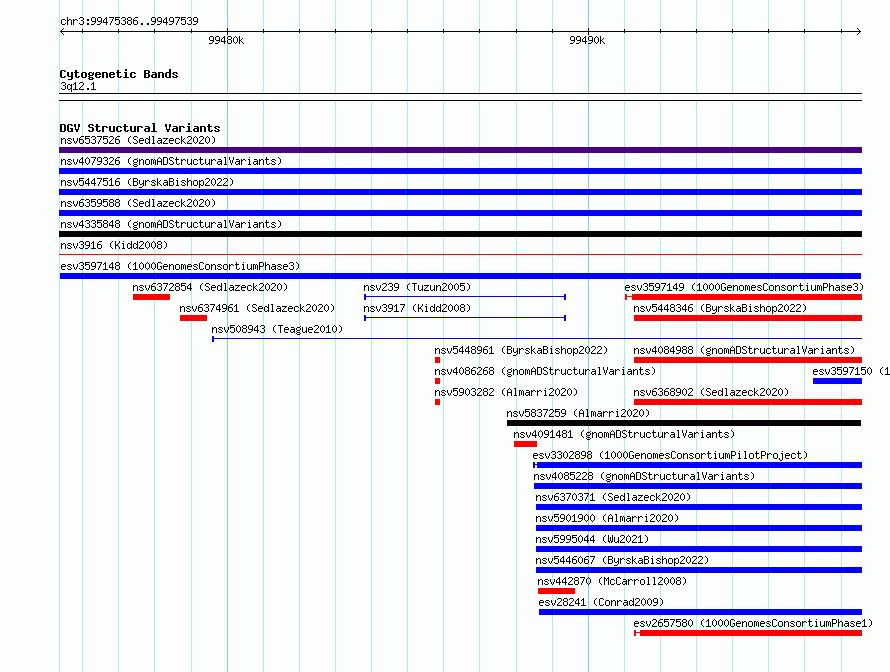Open nsv5903282 (Almarri2020) label
This screenshot has width=890, height=672.
pos(506,392)
